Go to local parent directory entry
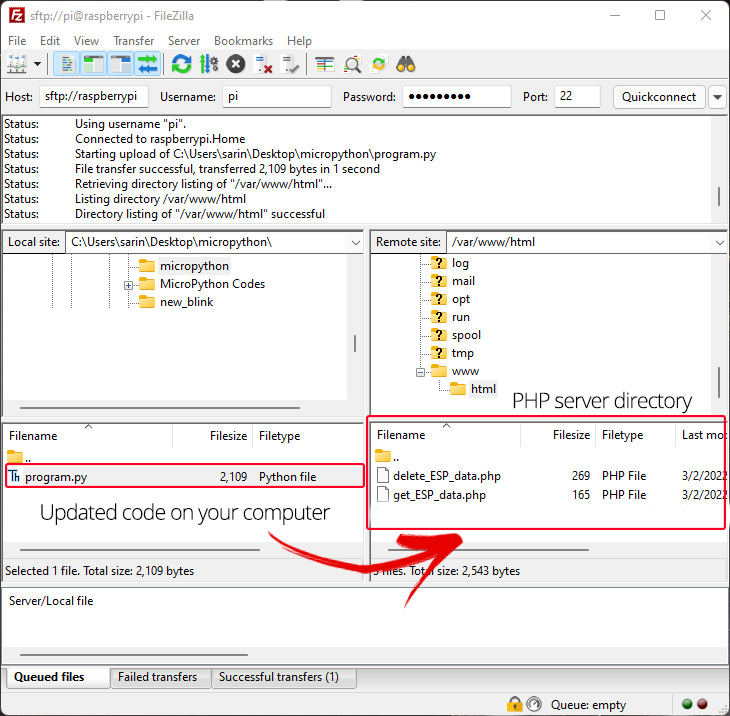Screen dimensions: 730x716 click(20, 457)
